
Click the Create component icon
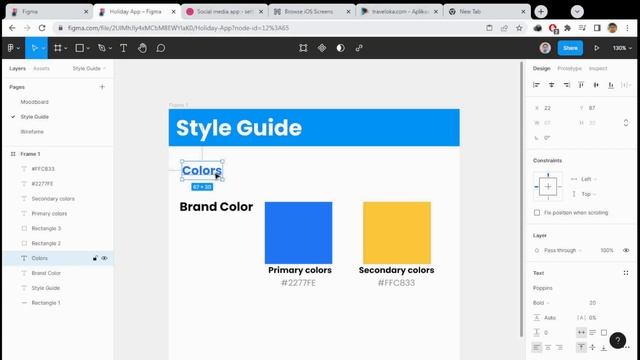tap(322, 48)
